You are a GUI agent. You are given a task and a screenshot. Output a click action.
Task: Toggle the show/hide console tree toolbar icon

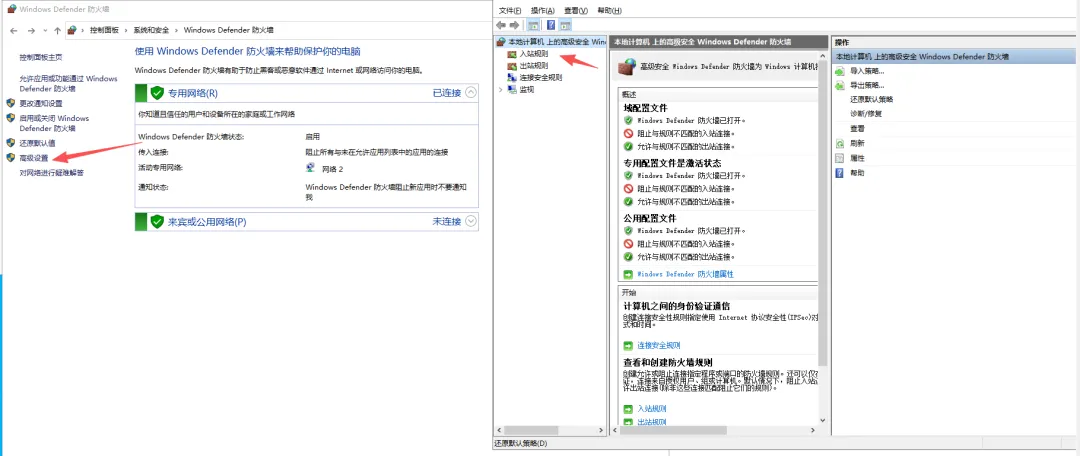point(533,25)
